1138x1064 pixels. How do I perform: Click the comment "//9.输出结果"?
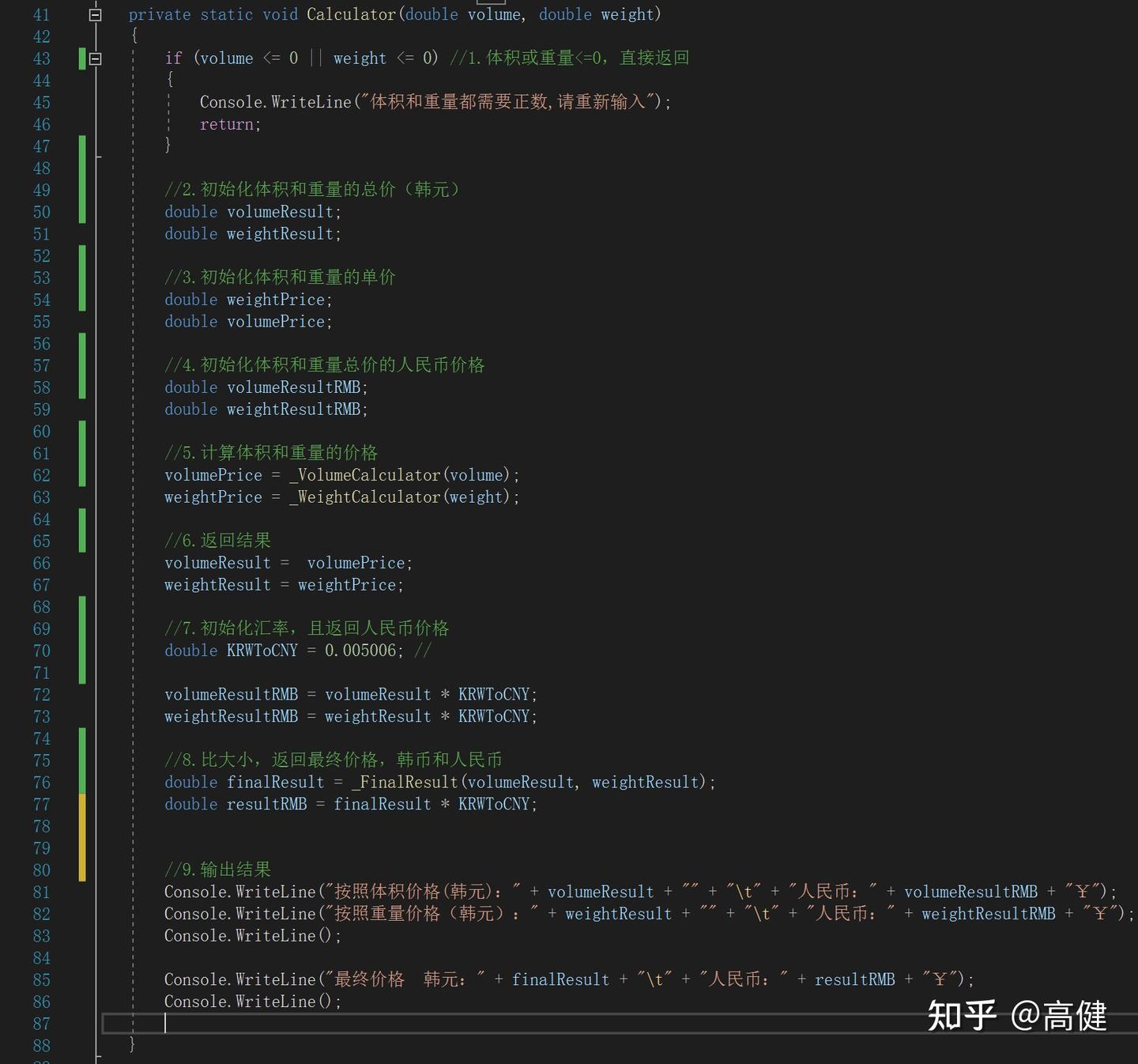218,870
